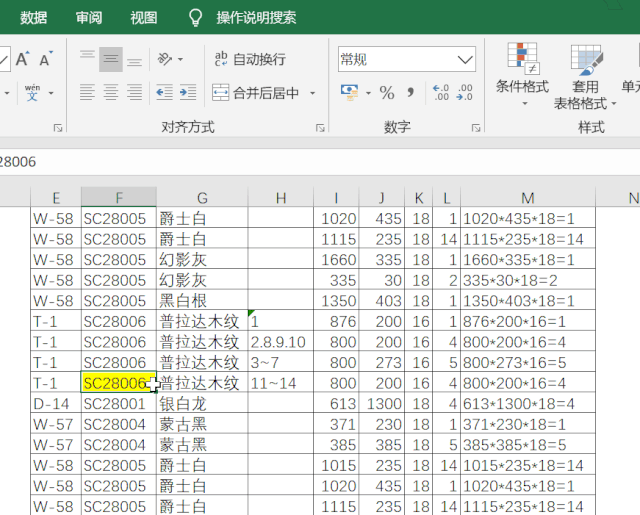The width and height of the screenshot is (640, 515).
Task: Select cell with 2.8.9.10
Action: (280, 342)
